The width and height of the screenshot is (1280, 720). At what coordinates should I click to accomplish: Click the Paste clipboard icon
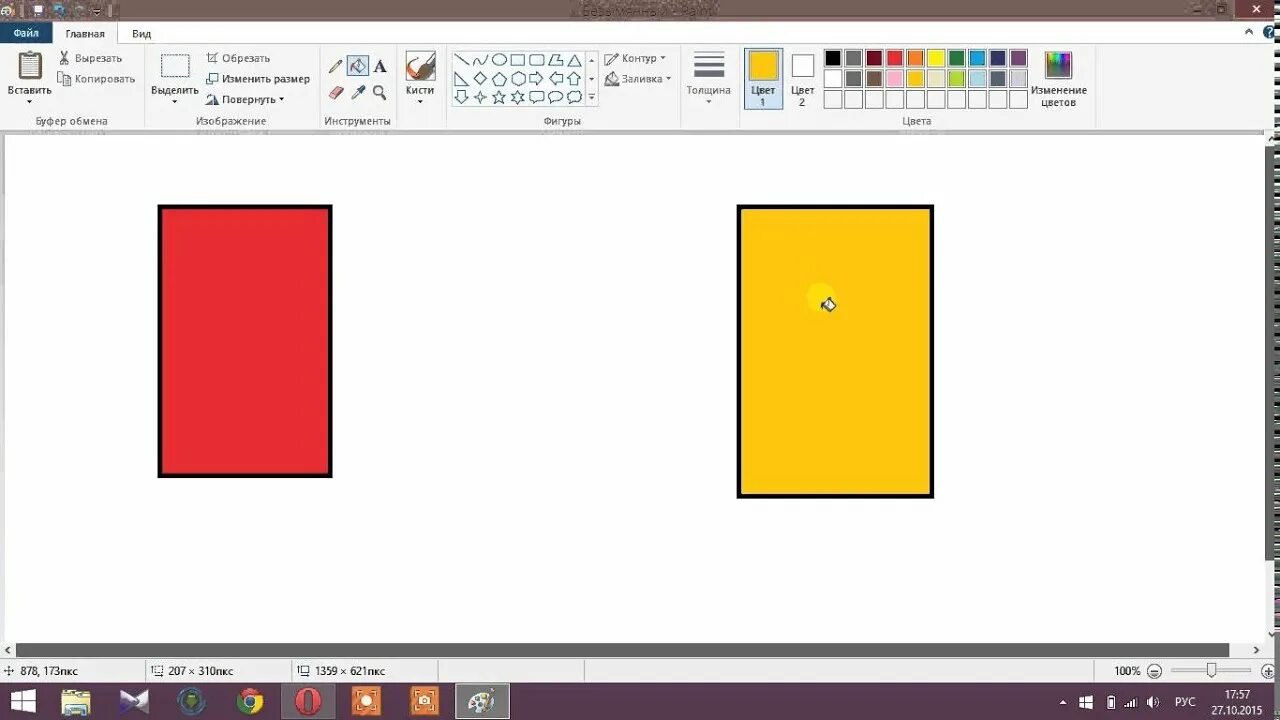(30, 66)
